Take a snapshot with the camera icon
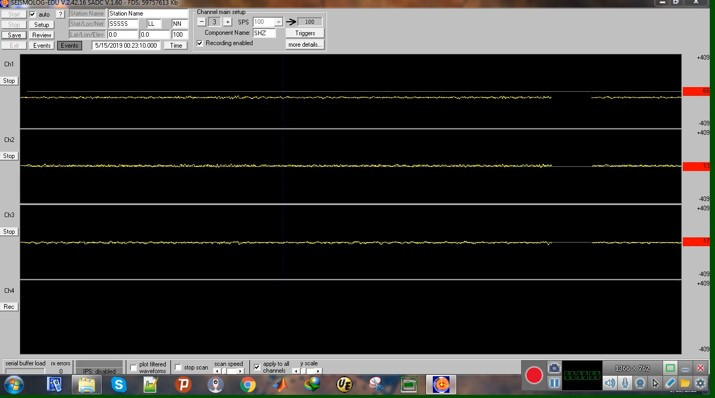The width and height of the screenshot is (715, 398). [554, 367]
